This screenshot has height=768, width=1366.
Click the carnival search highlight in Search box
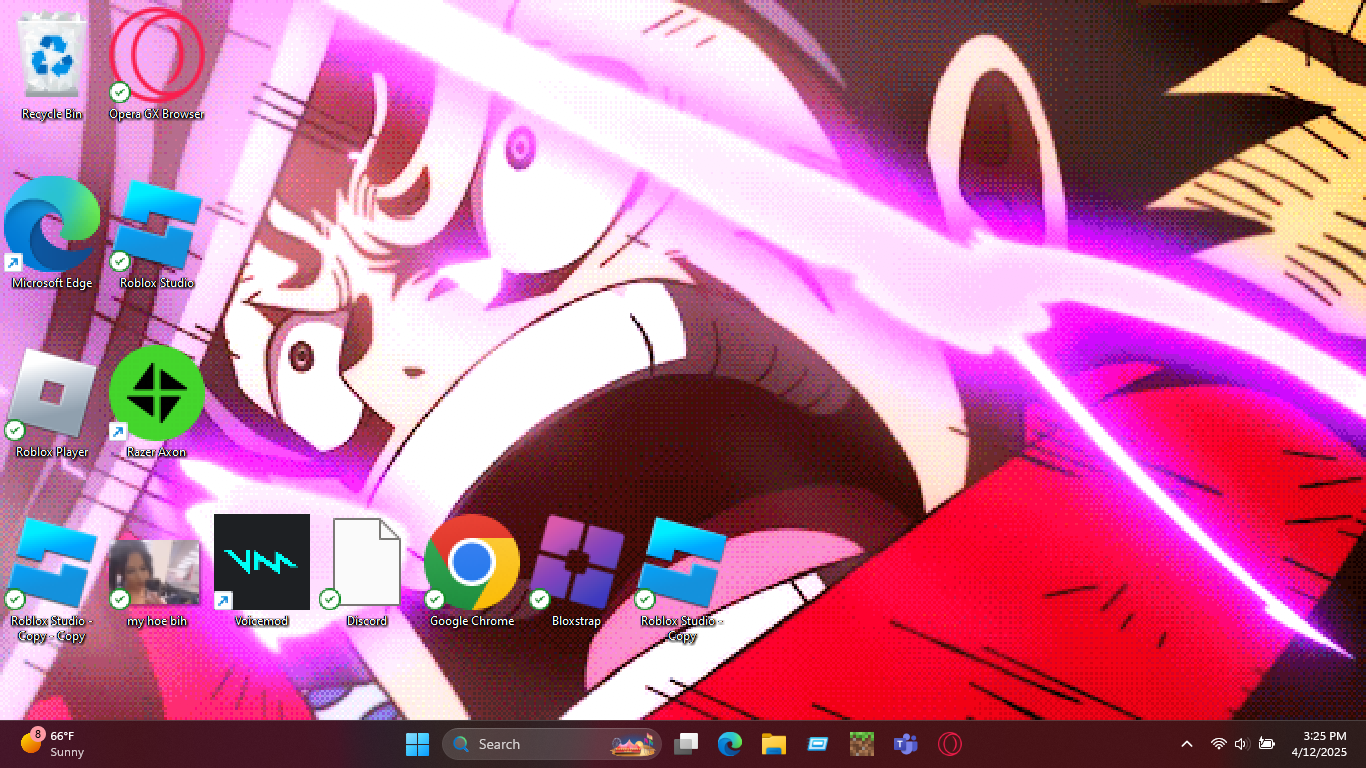[x=635, y=744]
